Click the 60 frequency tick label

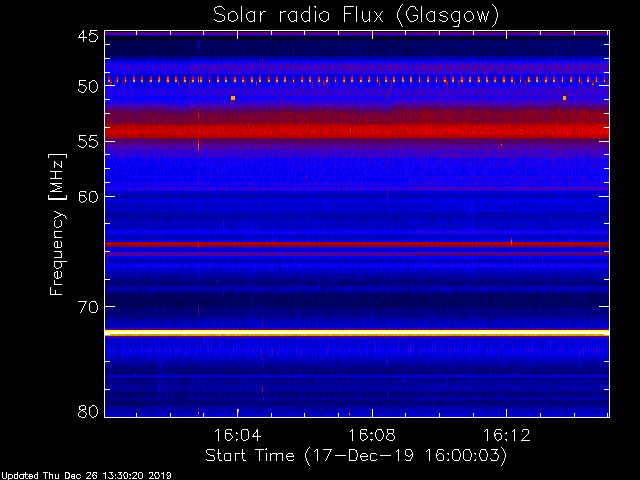[88, 197]
